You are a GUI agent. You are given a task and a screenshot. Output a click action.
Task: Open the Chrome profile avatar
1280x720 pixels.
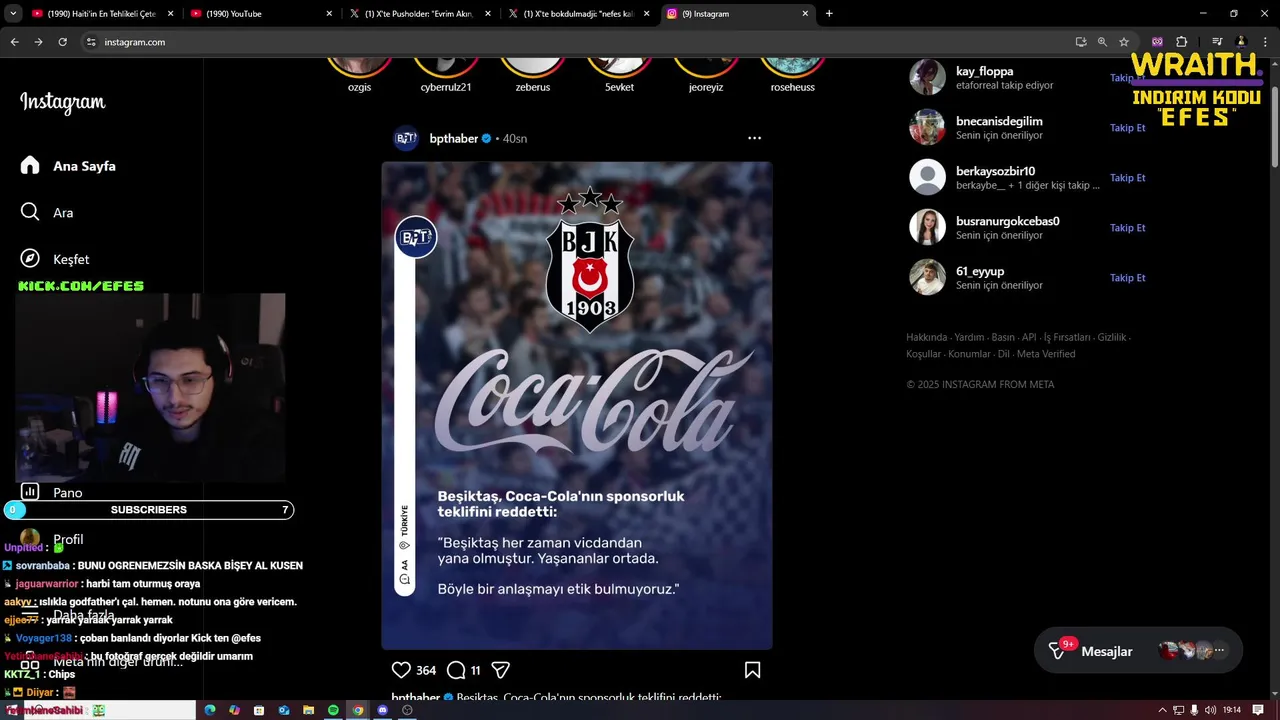pyautogui.click(x=1241, y=42)
